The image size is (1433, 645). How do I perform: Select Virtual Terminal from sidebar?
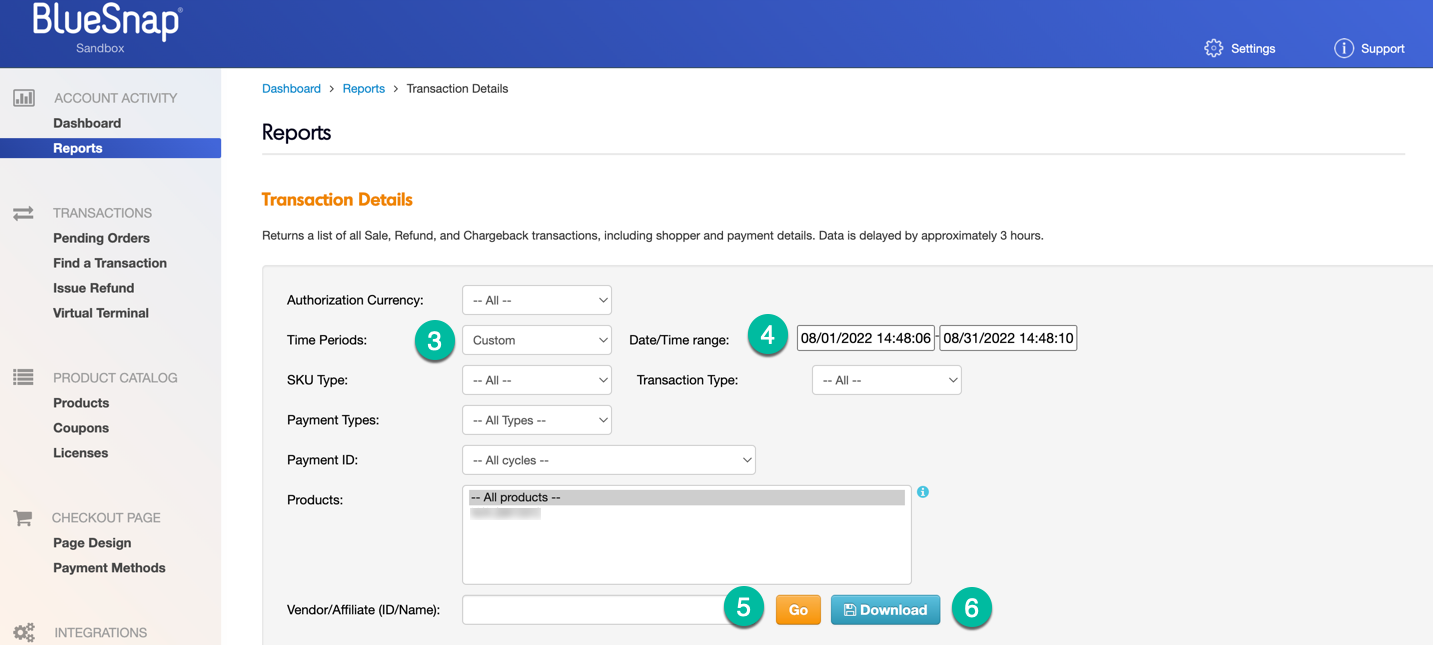[101, 313]
